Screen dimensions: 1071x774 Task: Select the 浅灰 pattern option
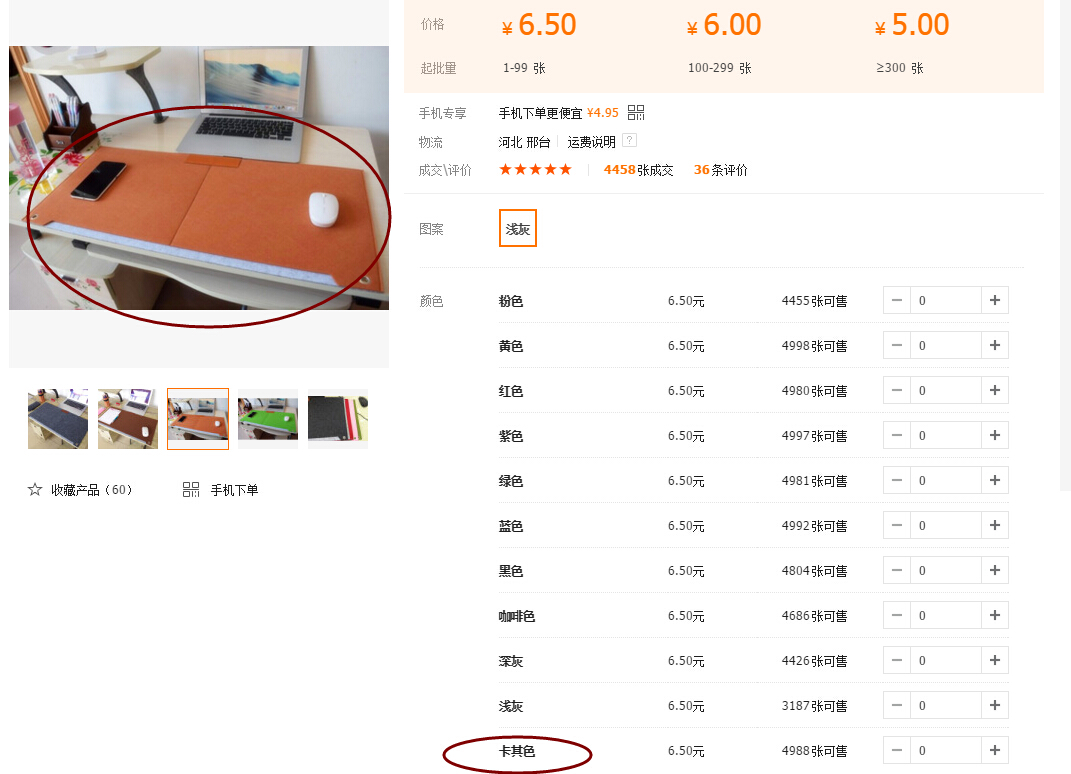(x=518, y=229)
